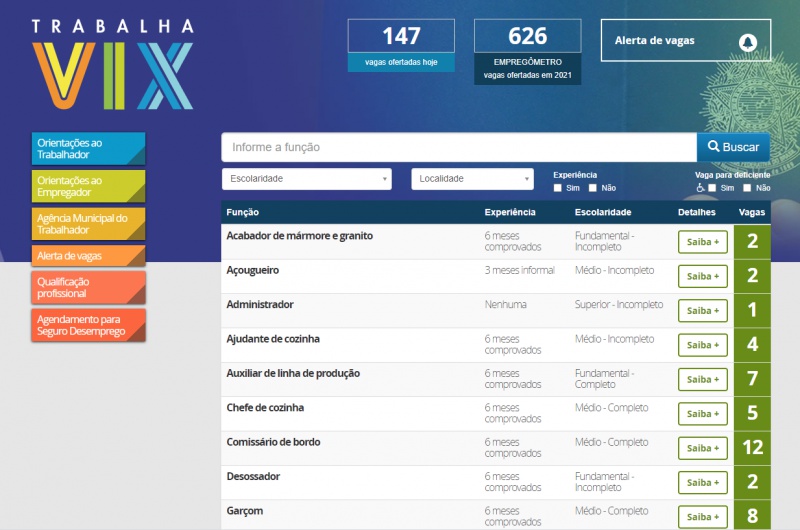Click the Experiência column header
This screenshot has width=800, height=530.
[510, 212]
